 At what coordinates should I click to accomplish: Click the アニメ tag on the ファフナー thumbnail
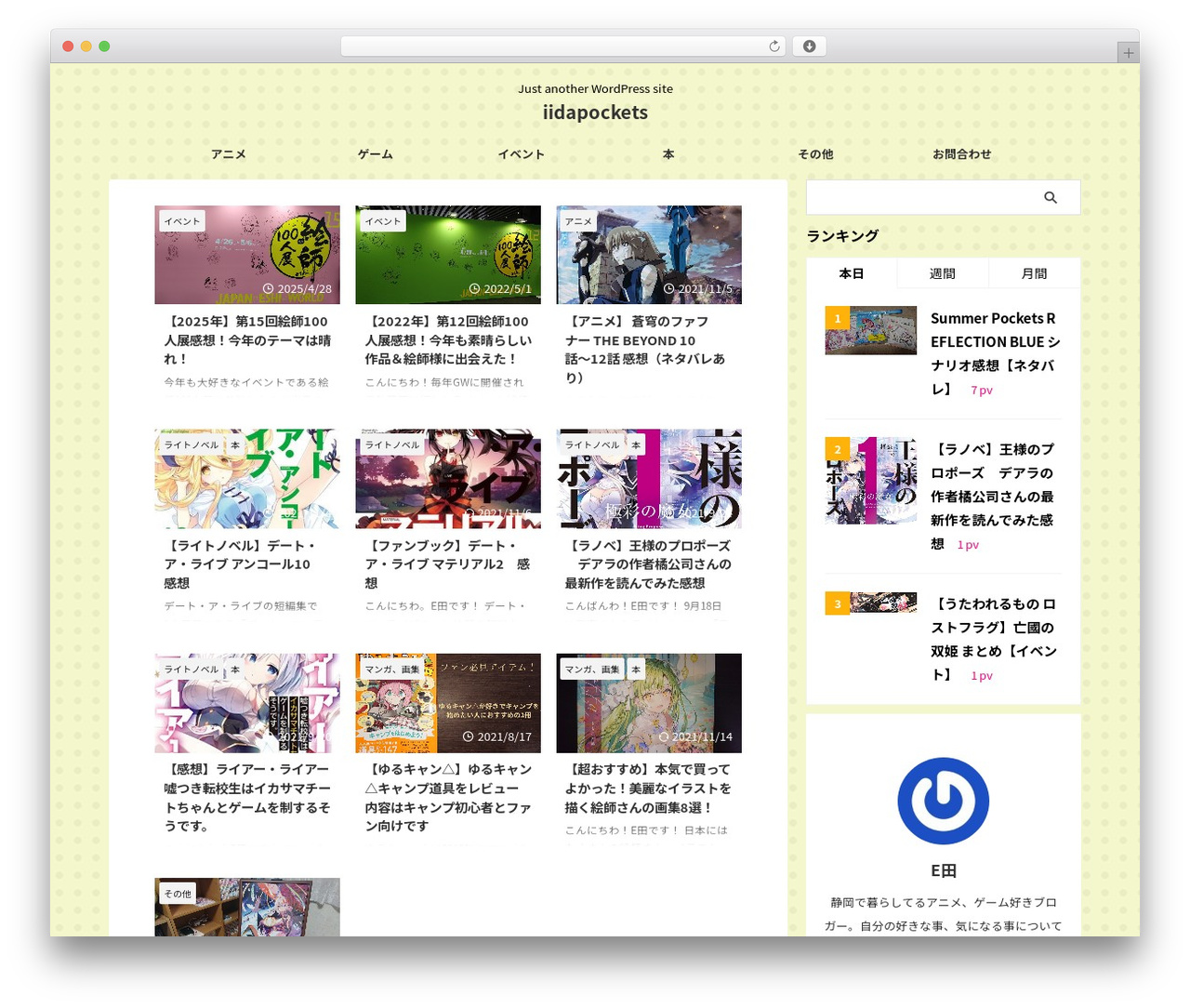[578, 221]
